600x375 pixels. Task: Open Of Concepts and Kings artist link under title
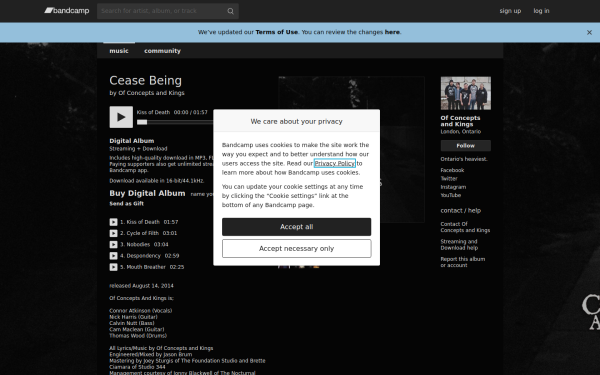pyautogui.click(x=151, y=93)
